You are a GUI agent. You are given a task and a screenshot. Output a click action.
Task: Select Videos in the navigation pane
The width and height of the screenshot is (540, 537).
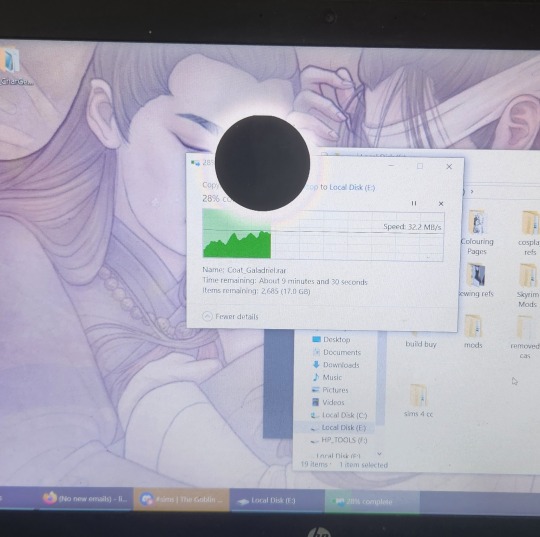pyautogui.click(x=328, y=402)
